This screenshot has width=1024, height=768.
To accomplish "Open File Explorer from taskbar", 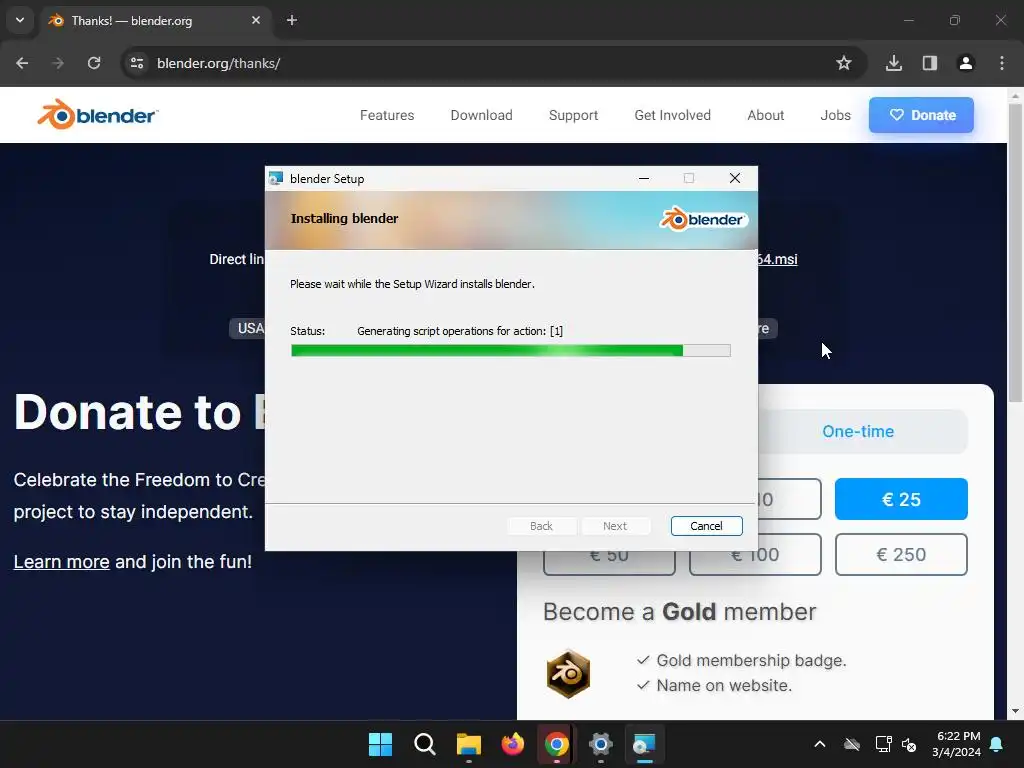I will pos(468,744).
